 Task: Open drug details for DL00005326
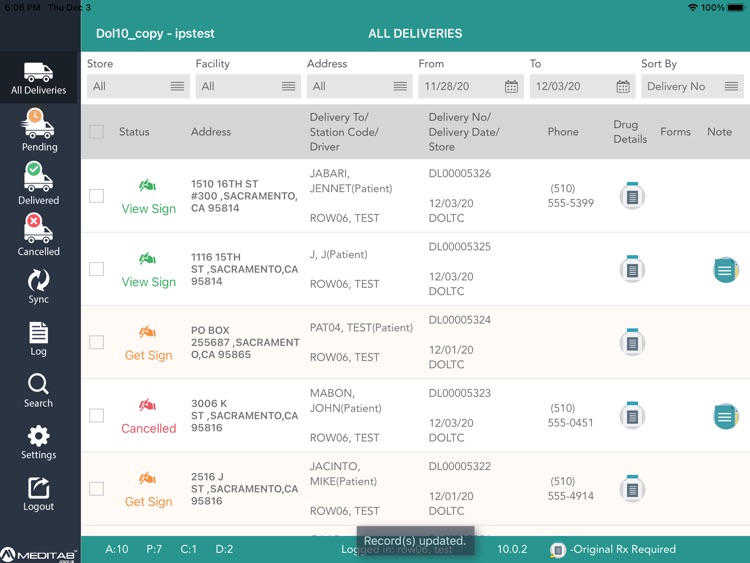[632, 196]
